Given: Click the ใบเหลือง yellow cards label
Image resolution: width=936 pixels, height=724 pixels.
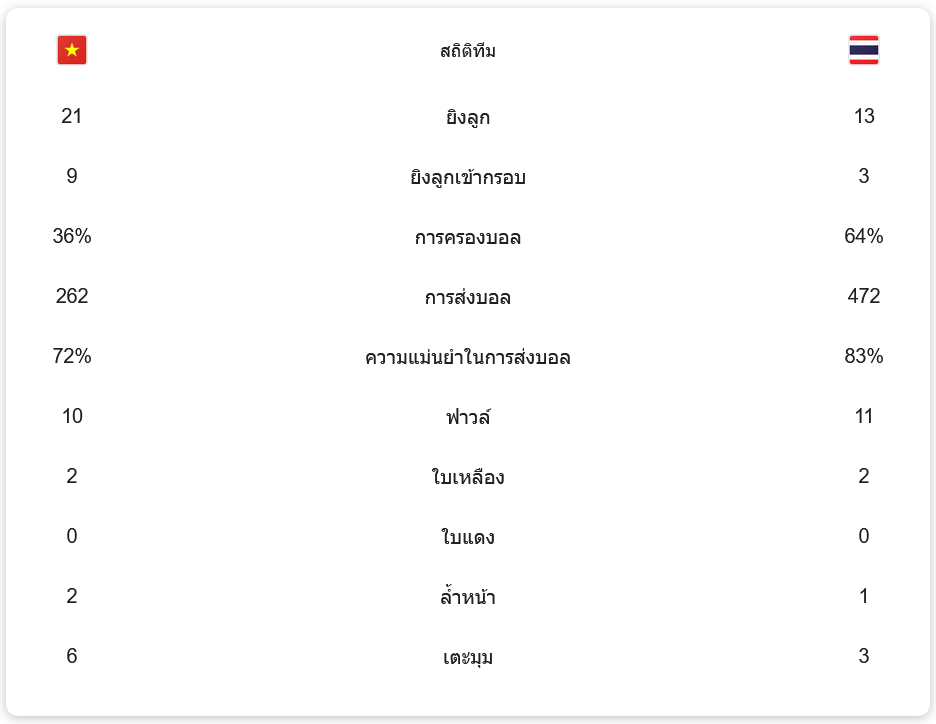Looking at the screenshot, I should [468, 477].
